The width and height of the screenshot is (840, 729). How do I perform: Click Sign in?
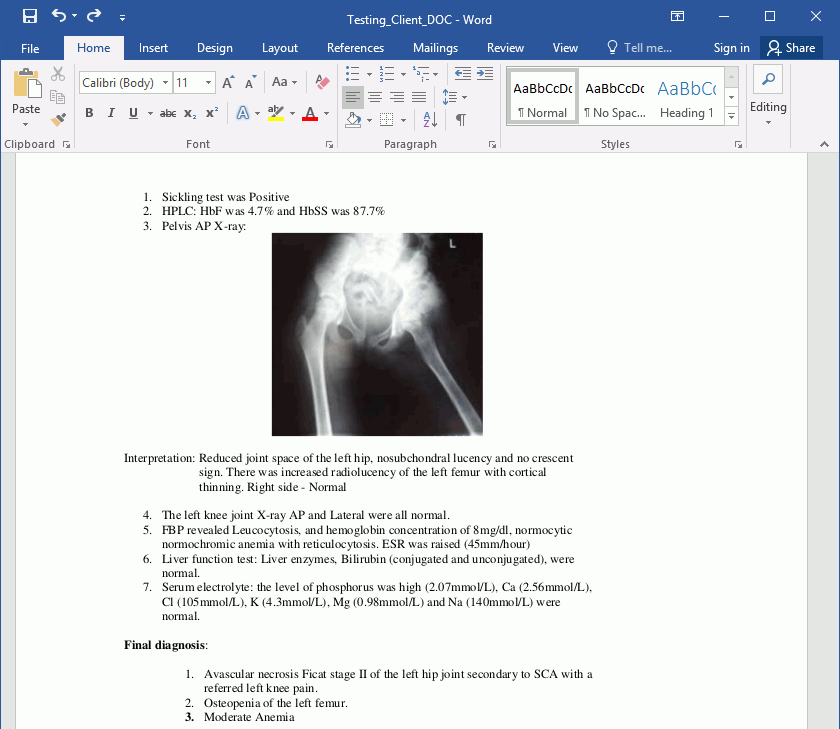pos(731,48)
